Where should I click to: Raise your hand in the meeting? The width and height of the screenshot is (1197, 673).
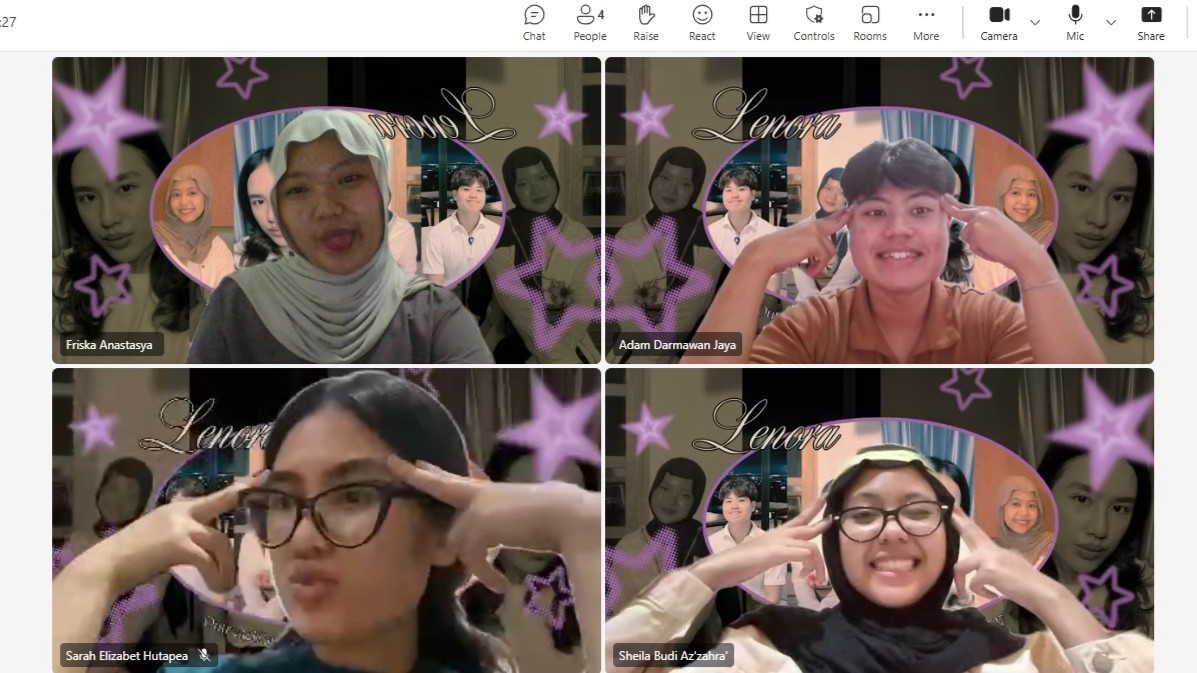646,23
